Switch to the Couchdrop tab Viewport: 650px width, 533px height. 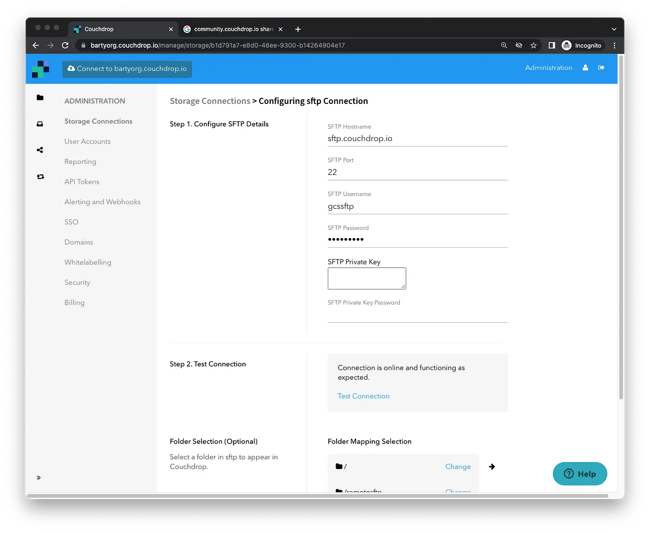pos(123,29)
